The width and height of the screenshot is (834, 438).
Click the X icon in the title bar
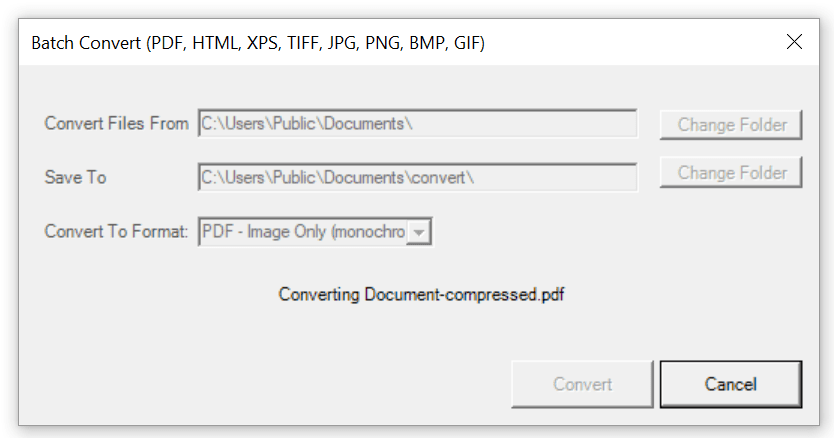coord(794,42)
